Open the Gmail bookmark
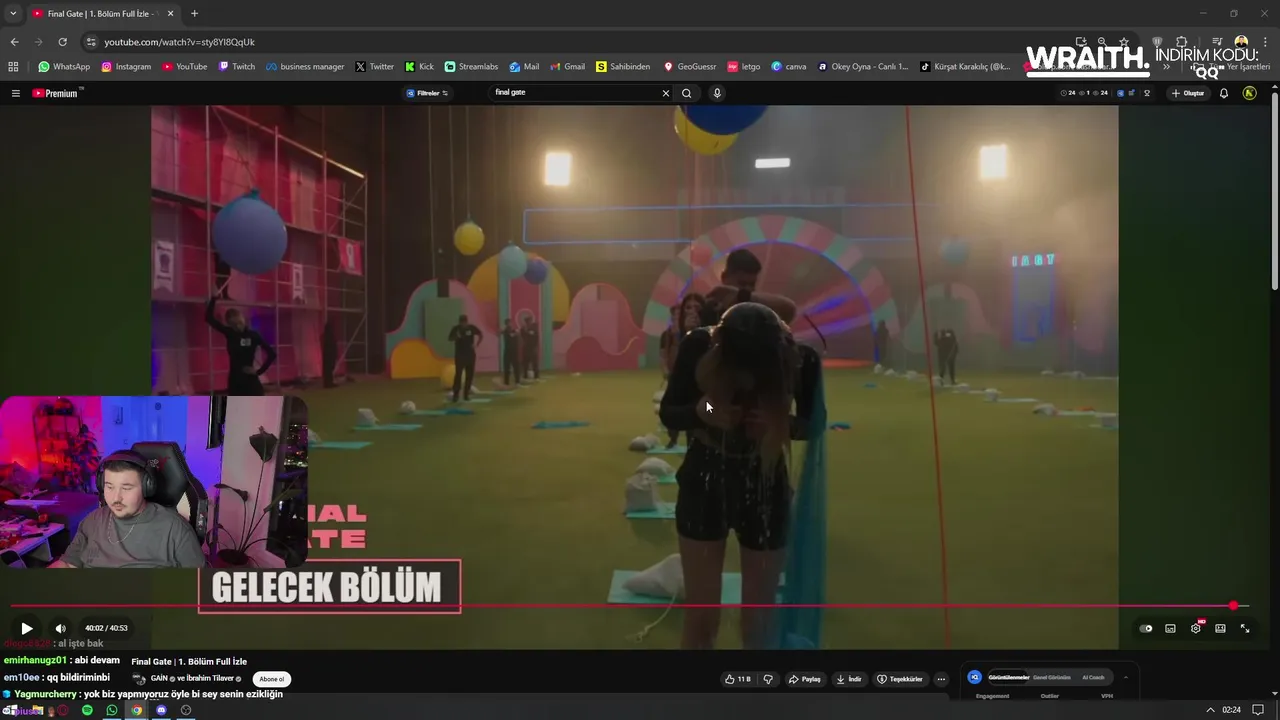 (568, 67)
